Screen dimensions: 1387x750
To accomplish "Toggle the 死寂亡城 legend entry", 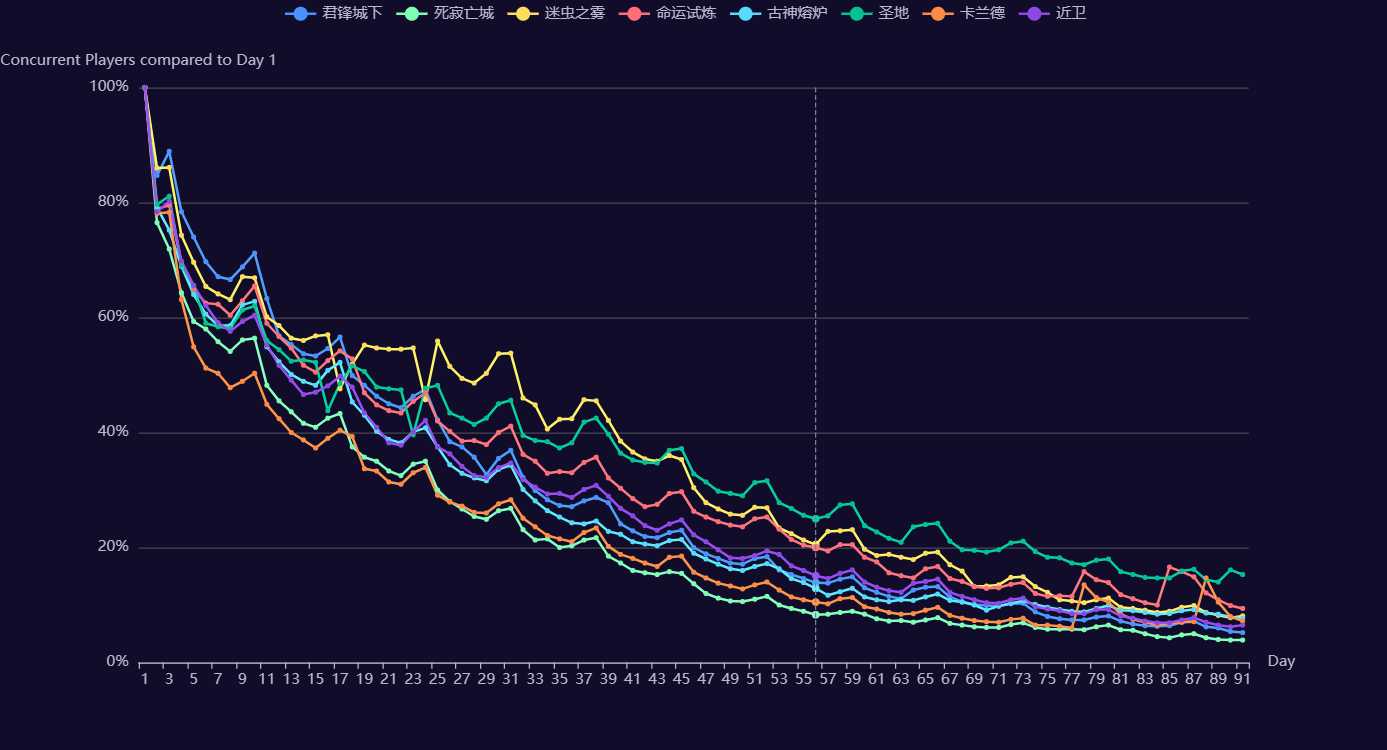I will click(x=445, y=14).
